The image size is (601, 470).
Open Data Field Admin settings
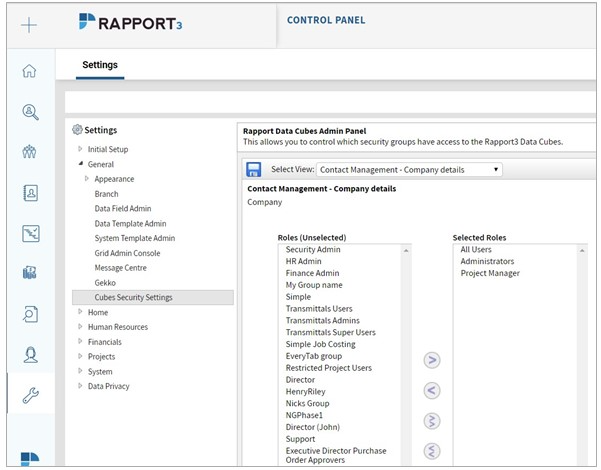point(123,209)
